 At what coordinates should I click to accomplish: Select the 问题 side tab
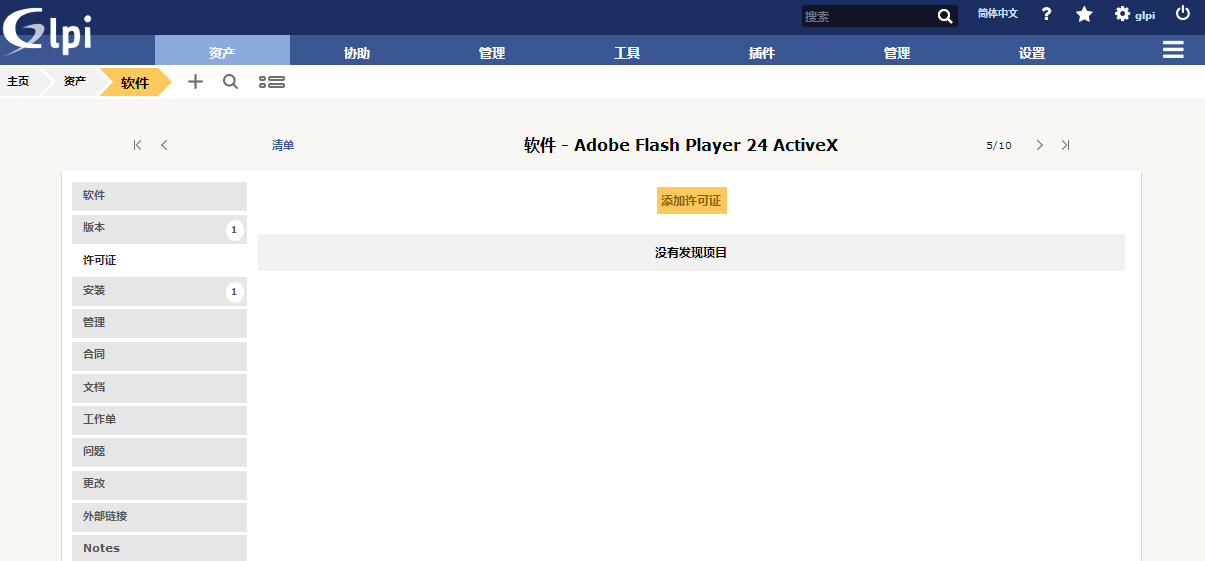click(x=159, y=452)
